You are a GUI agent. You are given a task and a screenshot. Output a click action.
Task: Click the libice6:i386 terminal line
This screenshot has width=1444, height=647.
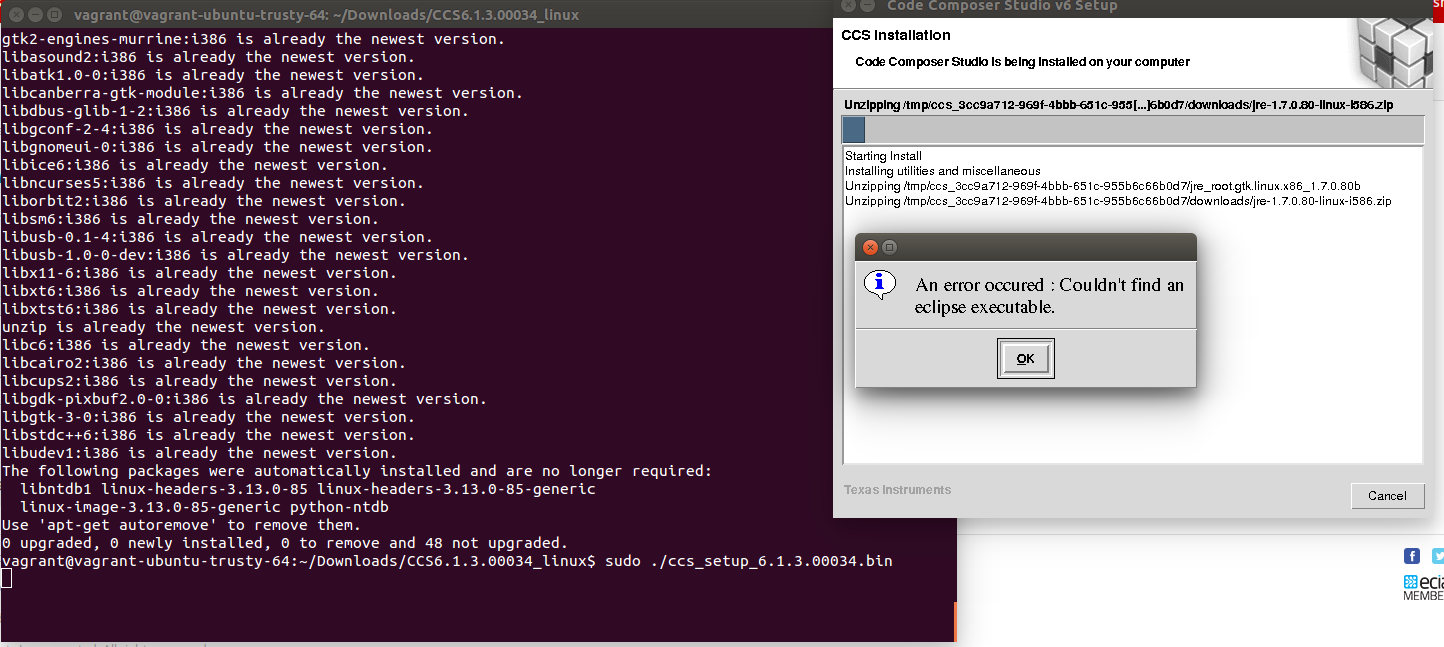pos(194,165)
